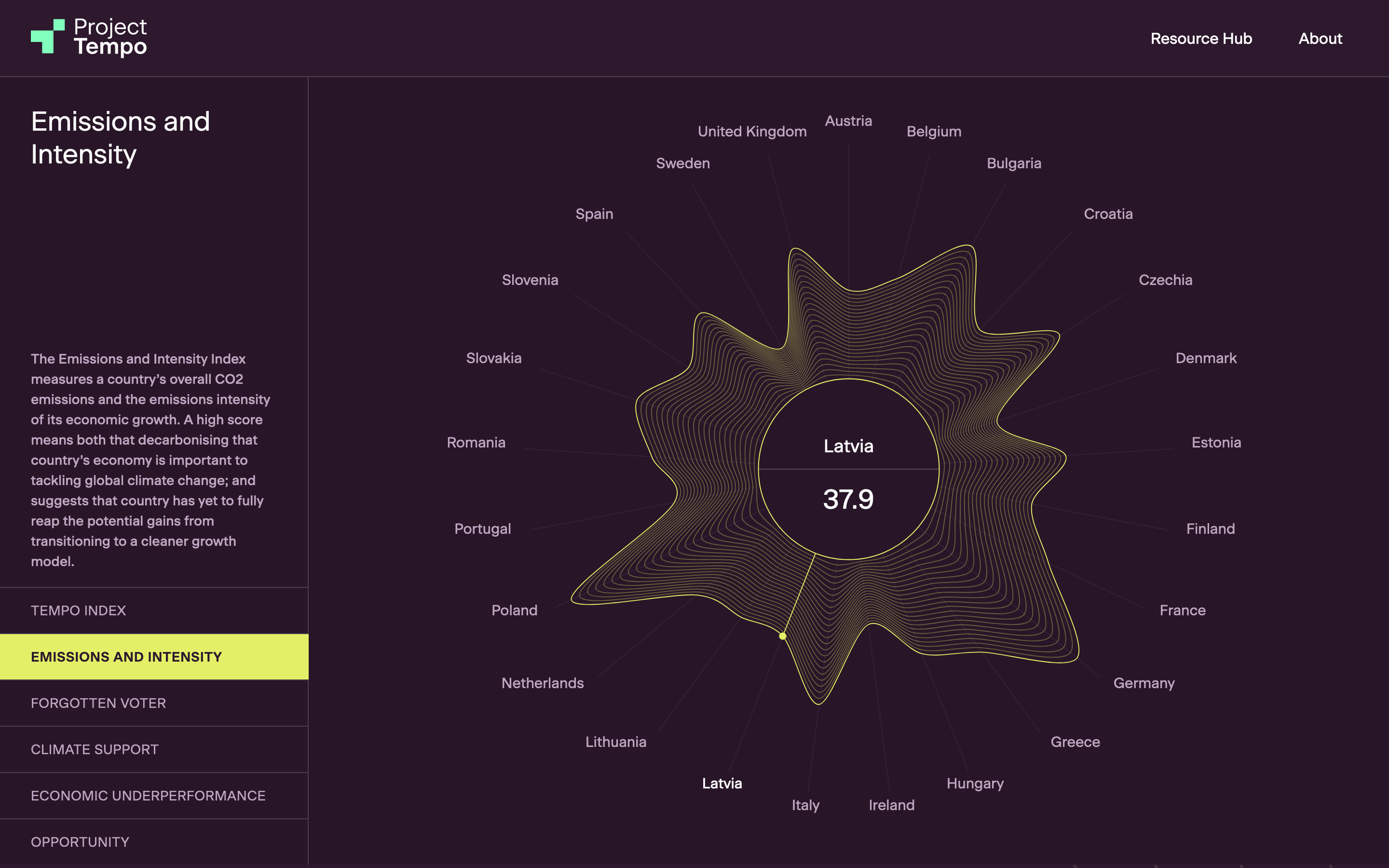Select Bulgaria on the radar chart
Screen dimensions: 1389x868
[x=1014, y=163]
